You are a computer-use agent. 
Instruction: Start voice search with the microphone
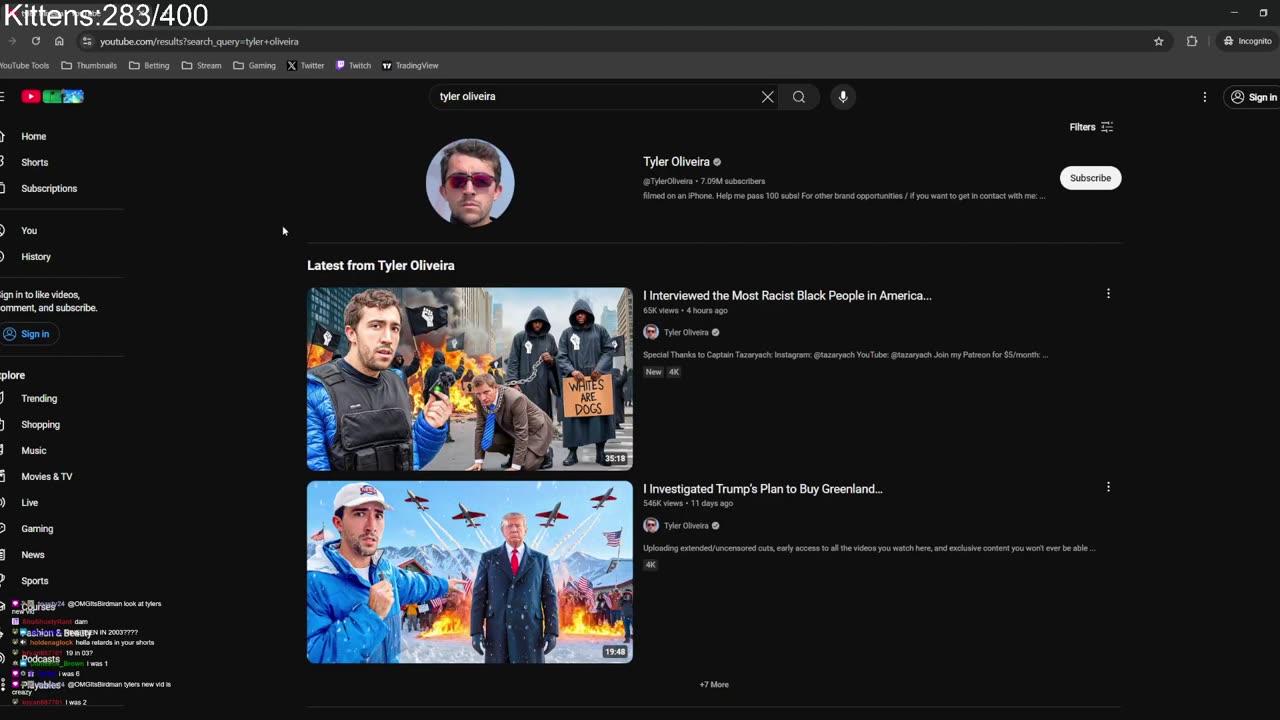843,97
